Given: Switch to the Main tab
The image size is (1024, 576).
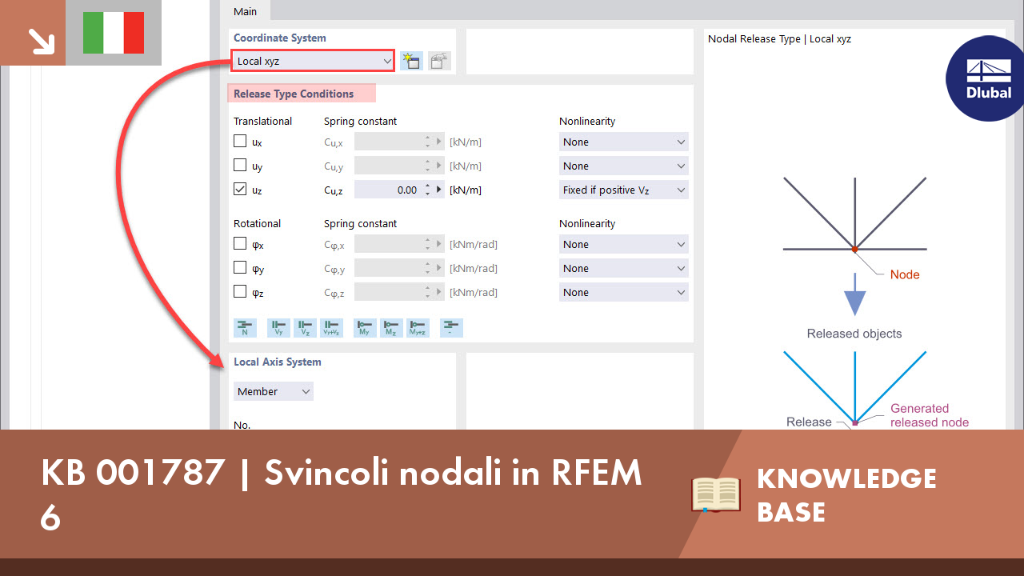Looking at the screenshot, I should pyautogui.click(x=246, y=11).
